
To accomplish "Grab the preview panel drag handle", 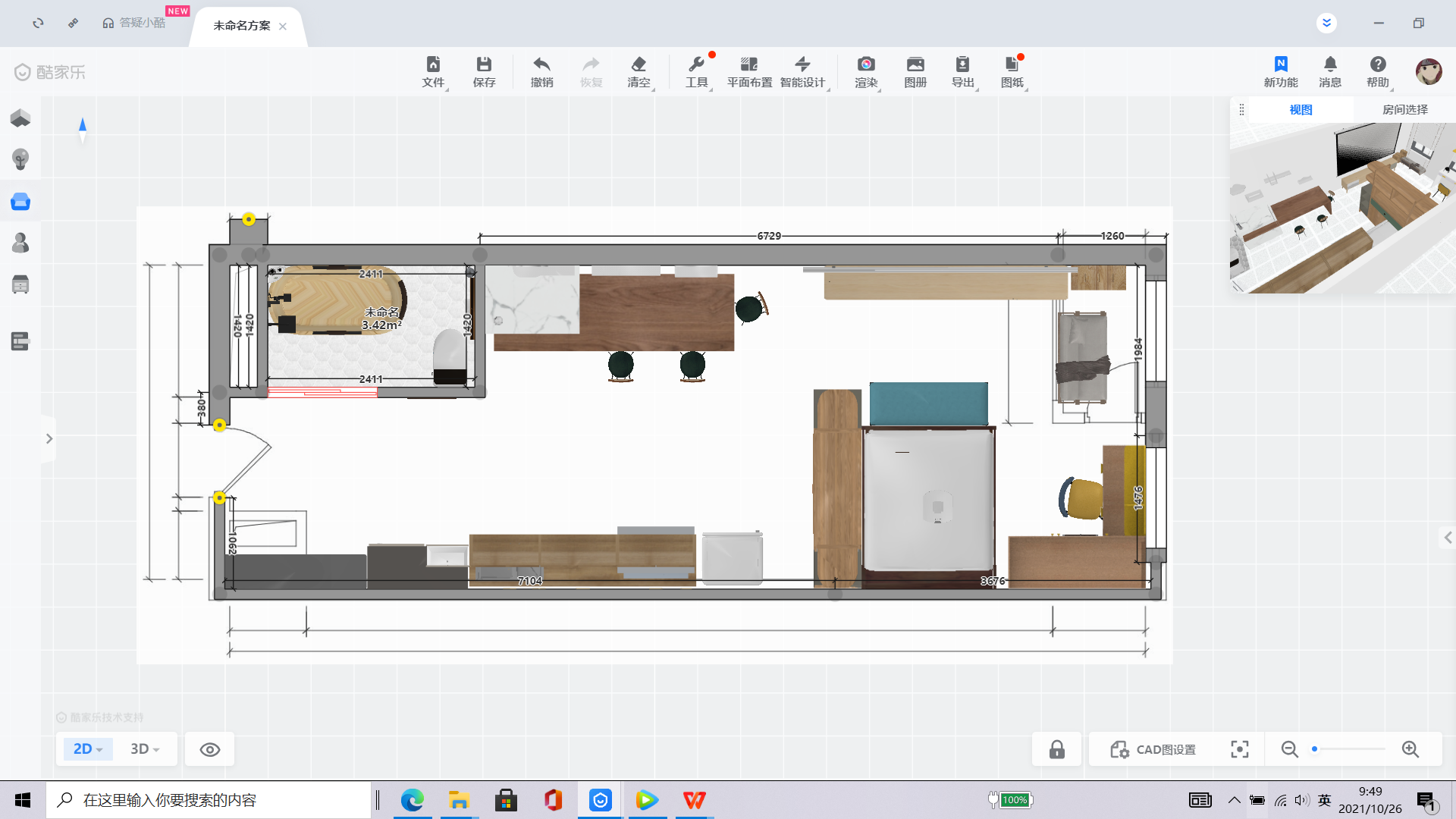I will [1241, 109].
